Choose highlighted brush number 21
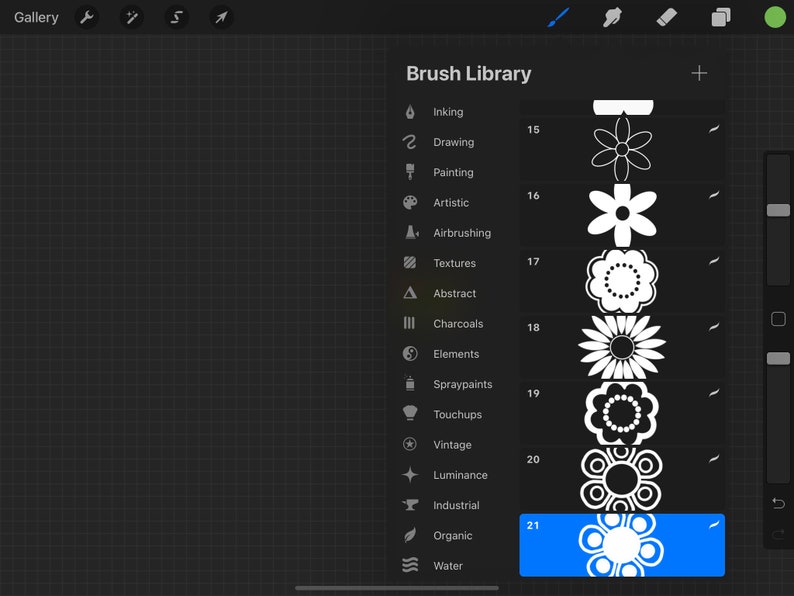This screenshot has width=794, height=596. [622, 545]
